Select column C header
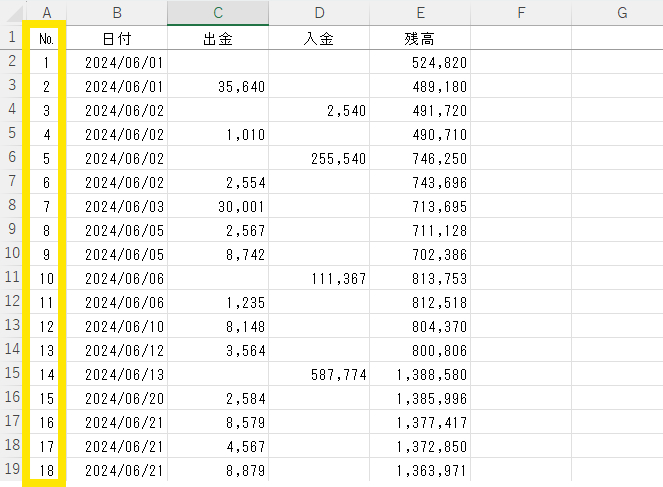 point(218,13)
